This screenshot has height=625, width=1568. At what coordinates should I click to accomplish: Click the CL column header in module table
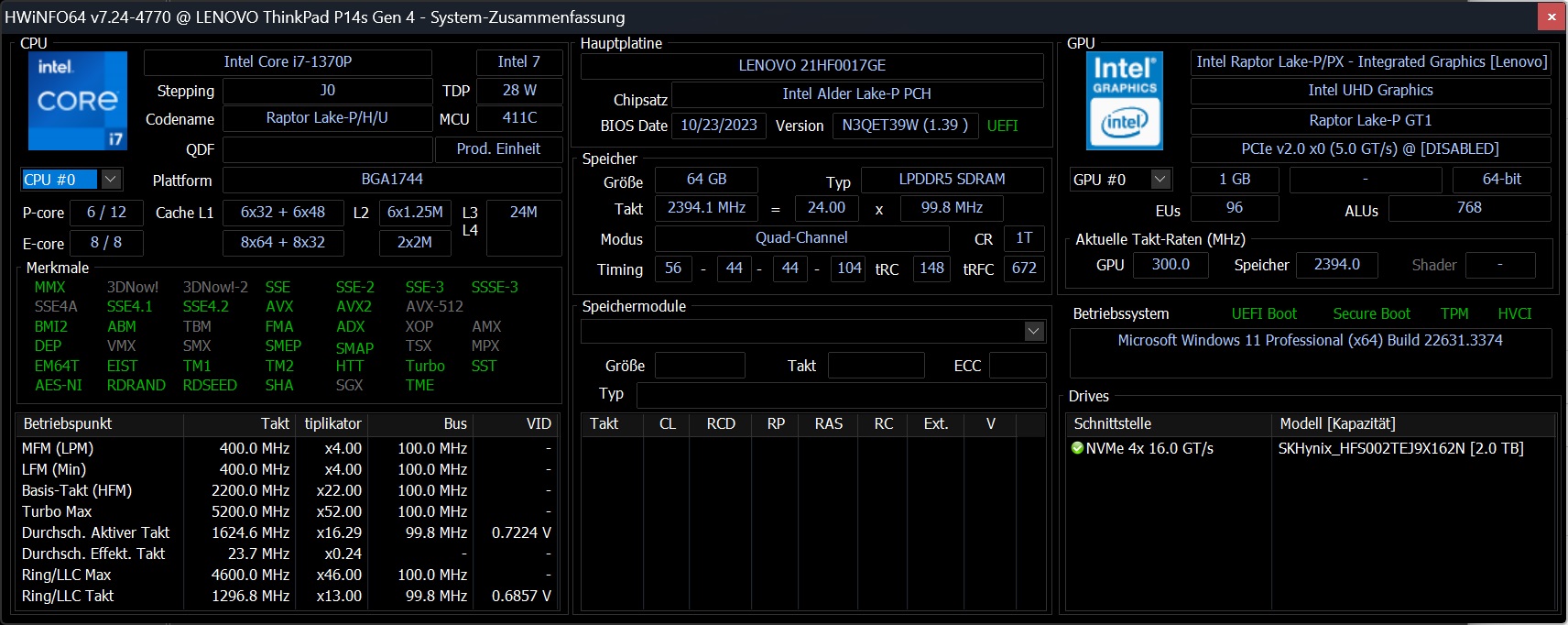[x=668, y=423]
